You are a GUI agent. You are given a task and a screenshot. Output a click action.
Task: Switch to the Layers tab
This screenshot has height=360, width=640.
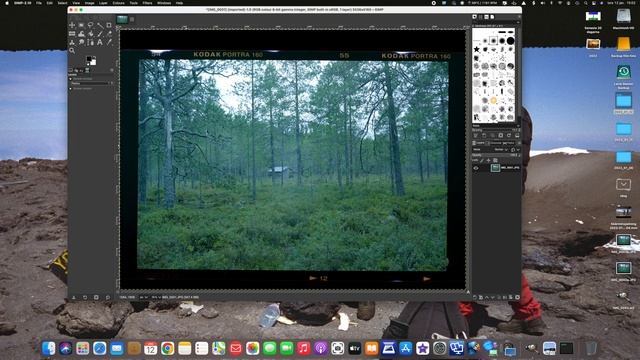(x=479, y=143)
